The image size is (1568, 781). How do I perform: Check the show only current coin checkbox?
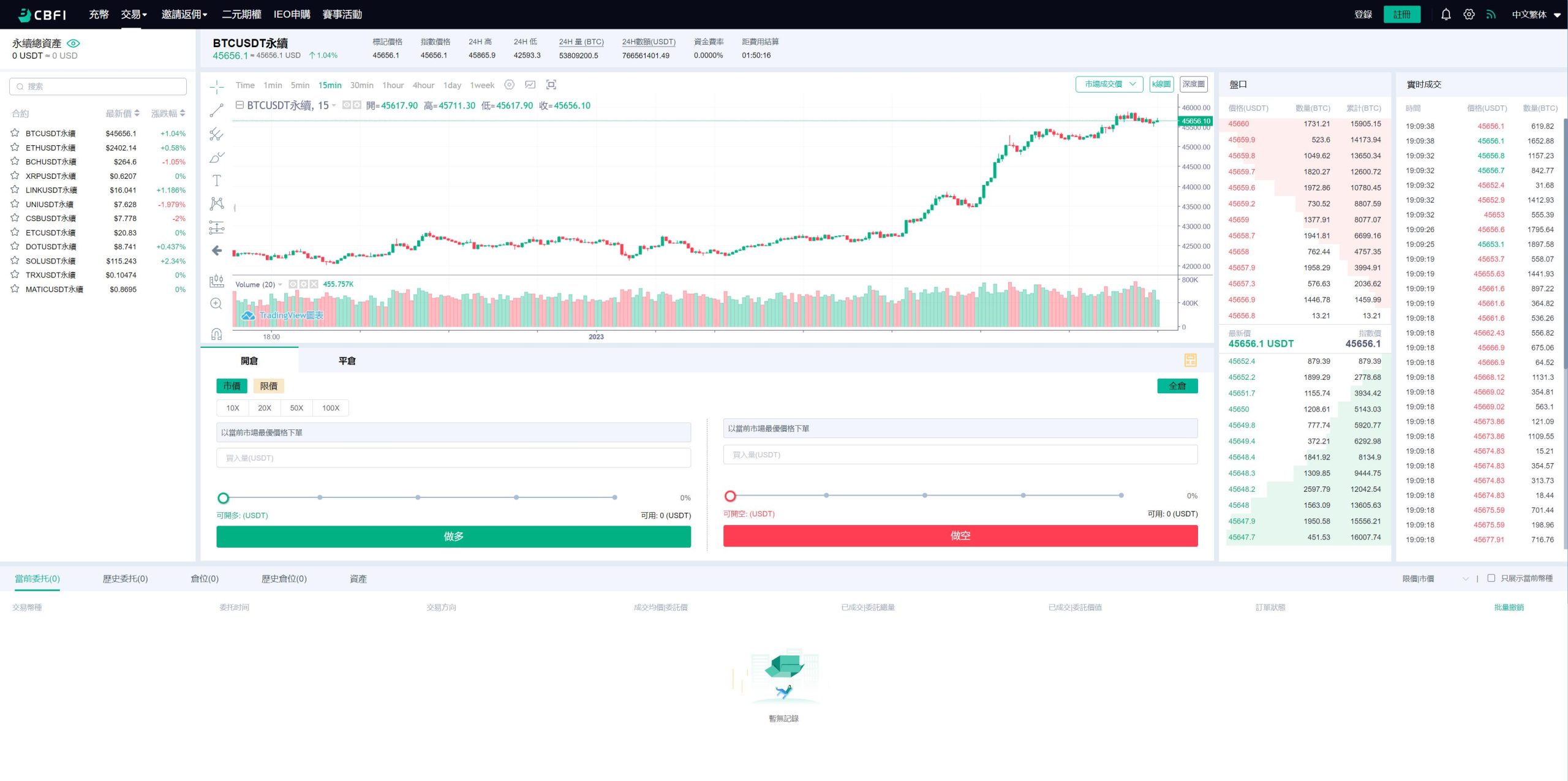[x=1491, y=578]
